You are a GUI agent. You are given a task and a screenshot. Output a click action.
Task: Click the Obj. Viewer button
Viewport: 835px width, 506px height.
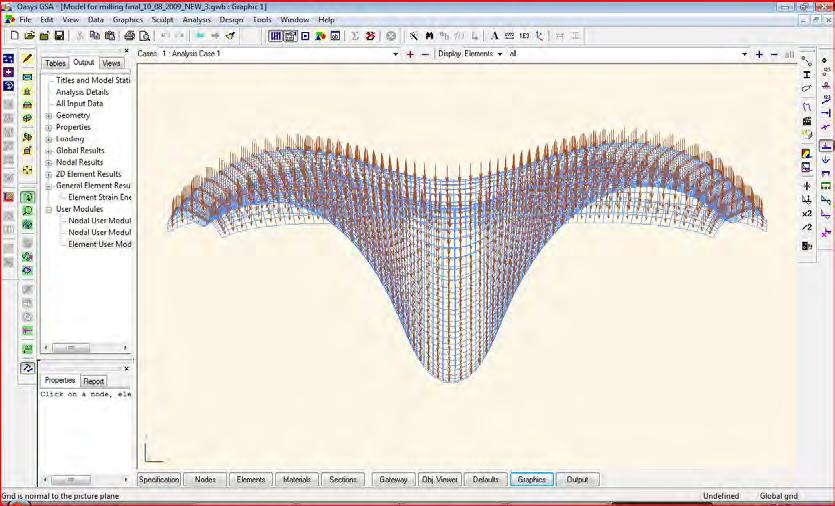[439, 480]
